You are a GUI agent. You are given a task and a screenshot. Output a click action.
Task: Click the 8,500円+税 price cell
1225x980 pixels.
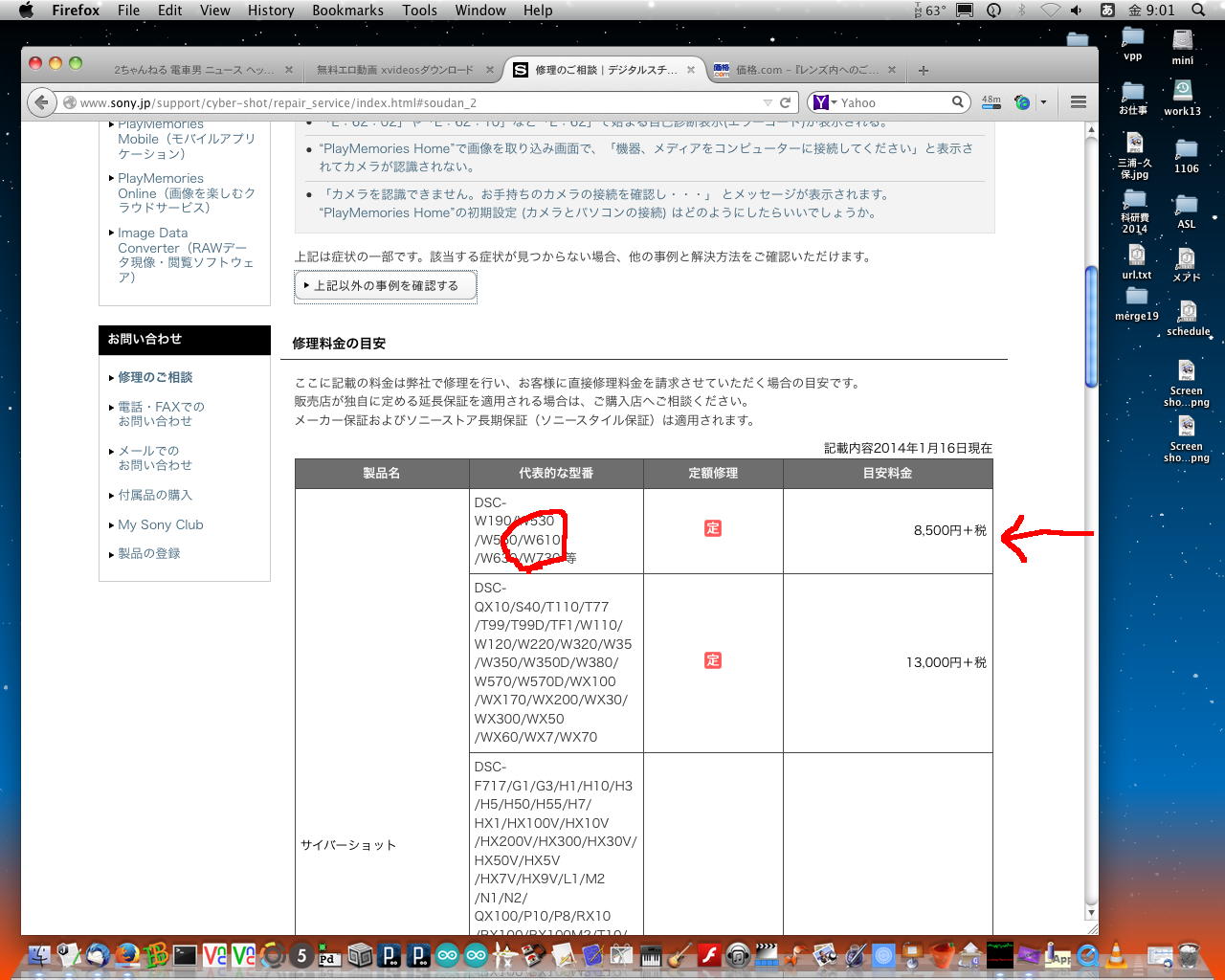888,530
